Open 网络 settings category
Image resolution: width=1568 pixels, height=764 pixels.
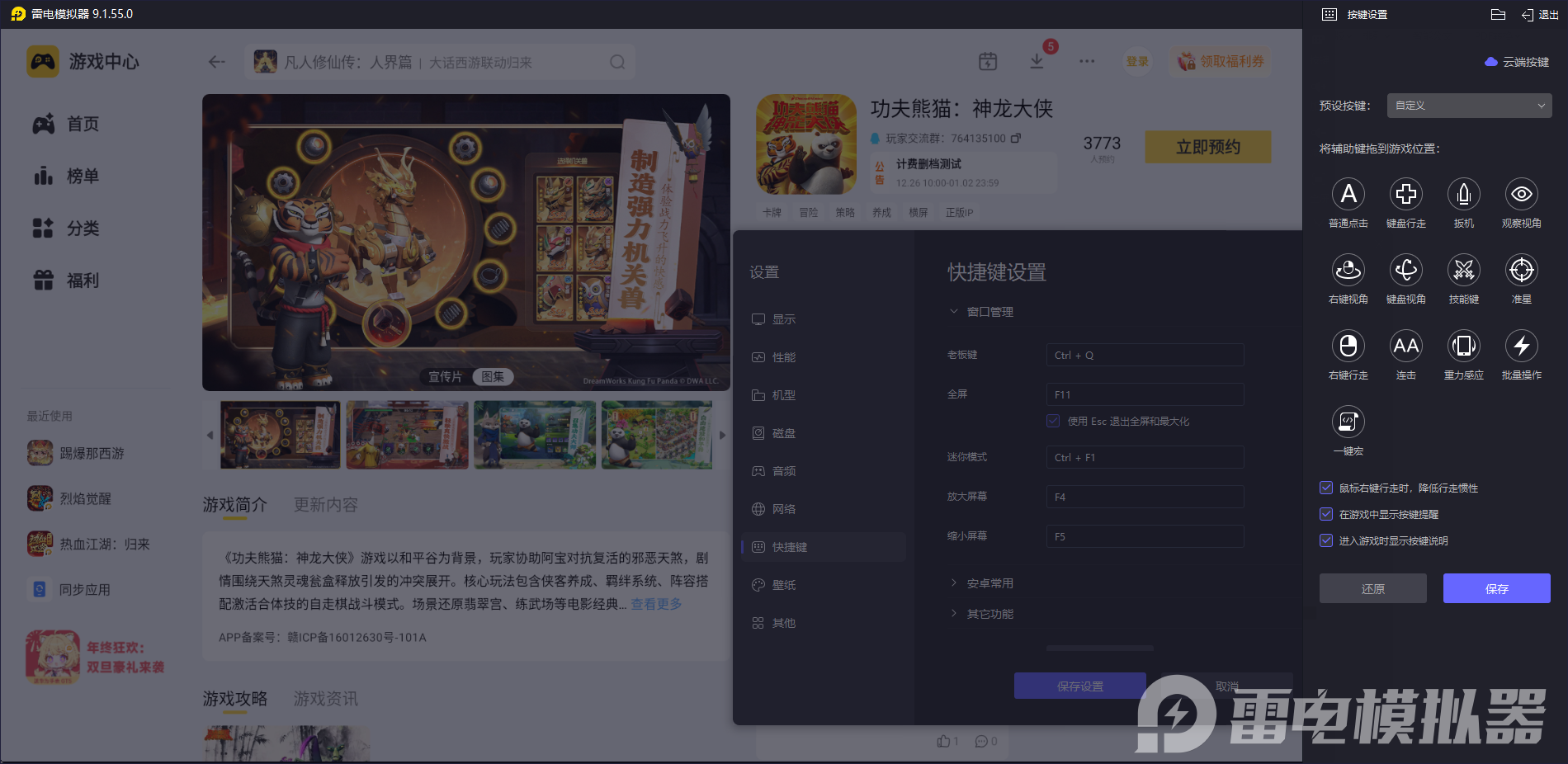824,509
